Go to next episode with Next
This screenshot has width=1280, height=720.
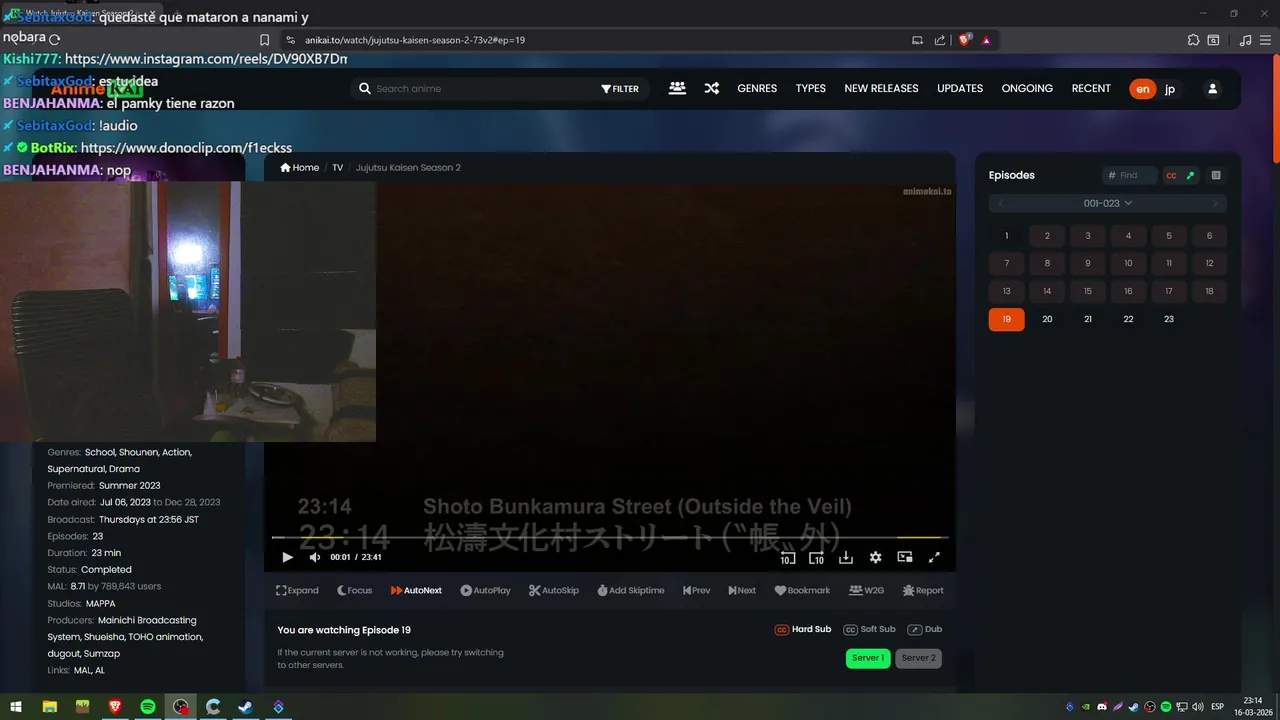[x=742, y=590]
